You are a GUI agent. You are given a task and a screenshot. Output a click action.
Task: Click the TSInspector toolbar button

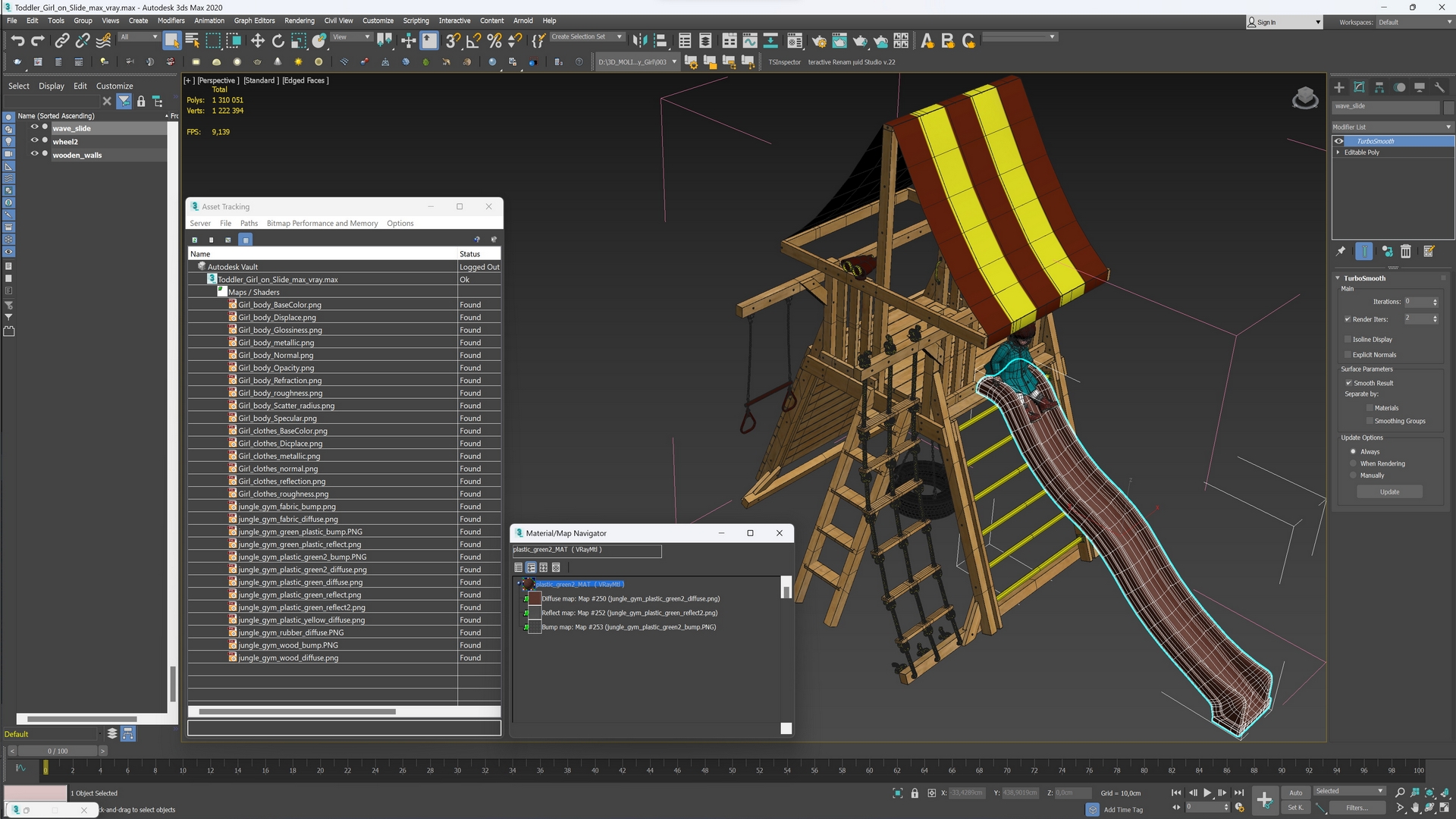click(x=784, y=62)
